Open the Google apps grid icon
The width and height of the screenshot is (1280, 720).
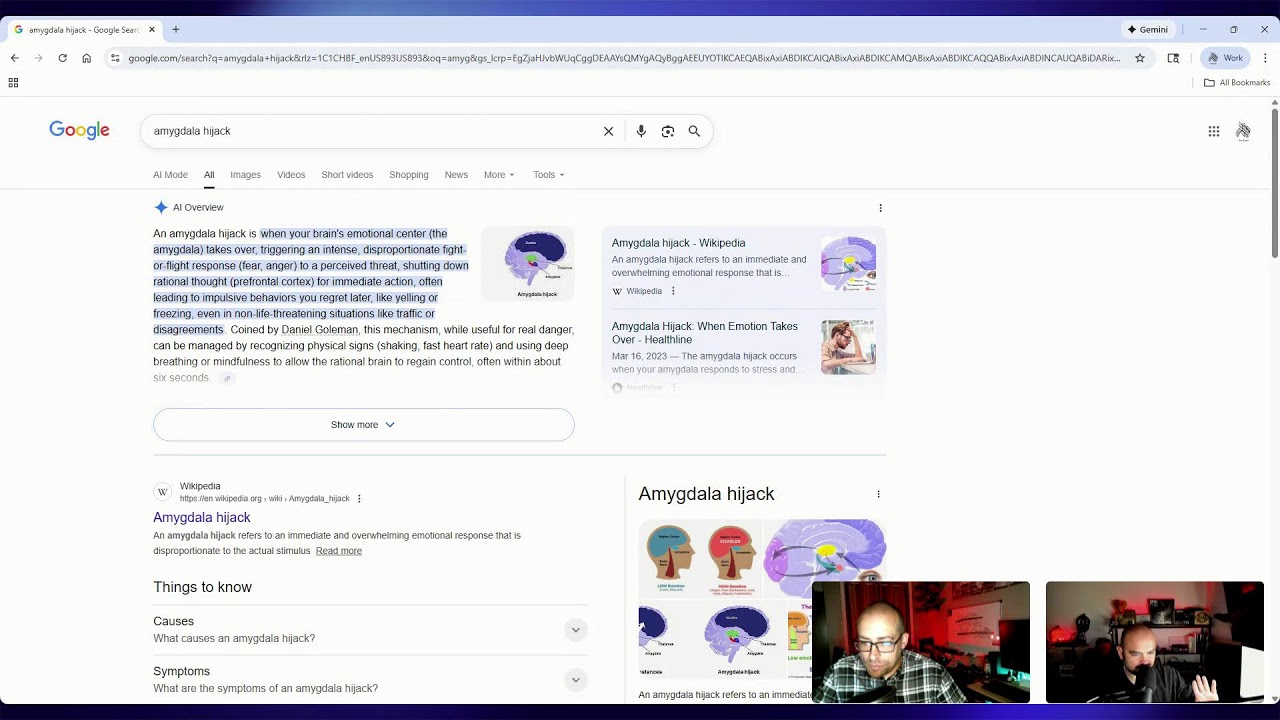[x=1214, y=131]
